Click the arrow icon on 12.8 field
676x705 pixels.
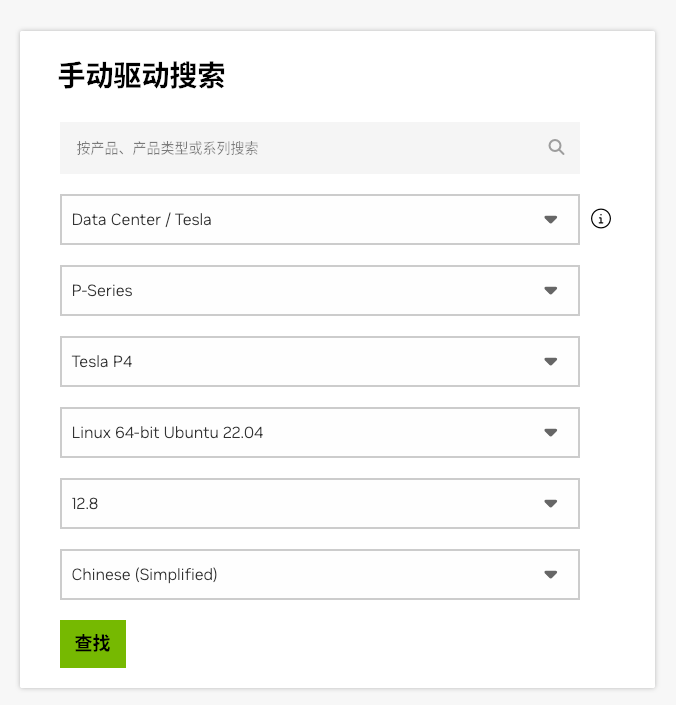(550, 504)
